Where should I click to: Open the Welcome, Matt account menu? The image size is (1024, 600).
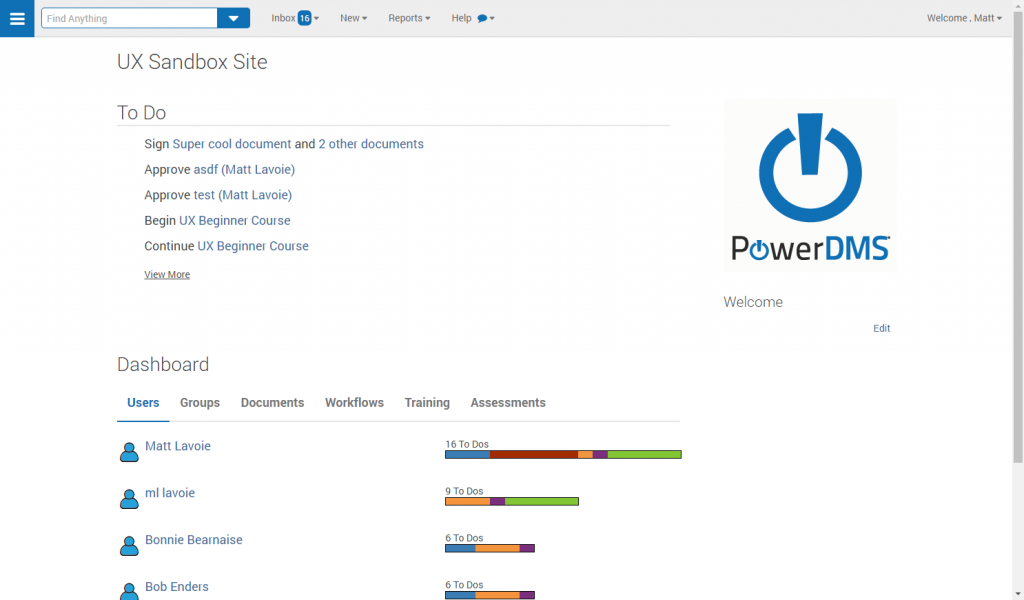964,18
